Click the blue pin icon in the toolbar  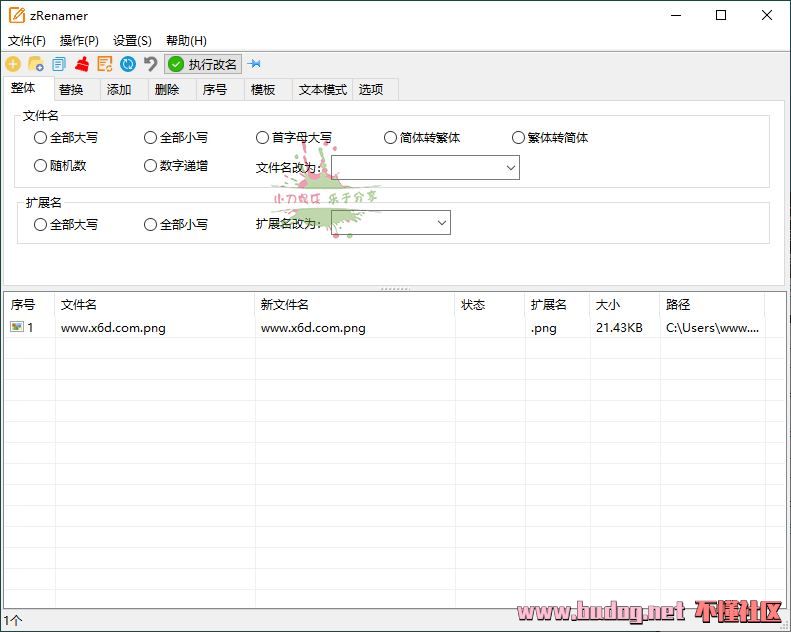point(254,64)
